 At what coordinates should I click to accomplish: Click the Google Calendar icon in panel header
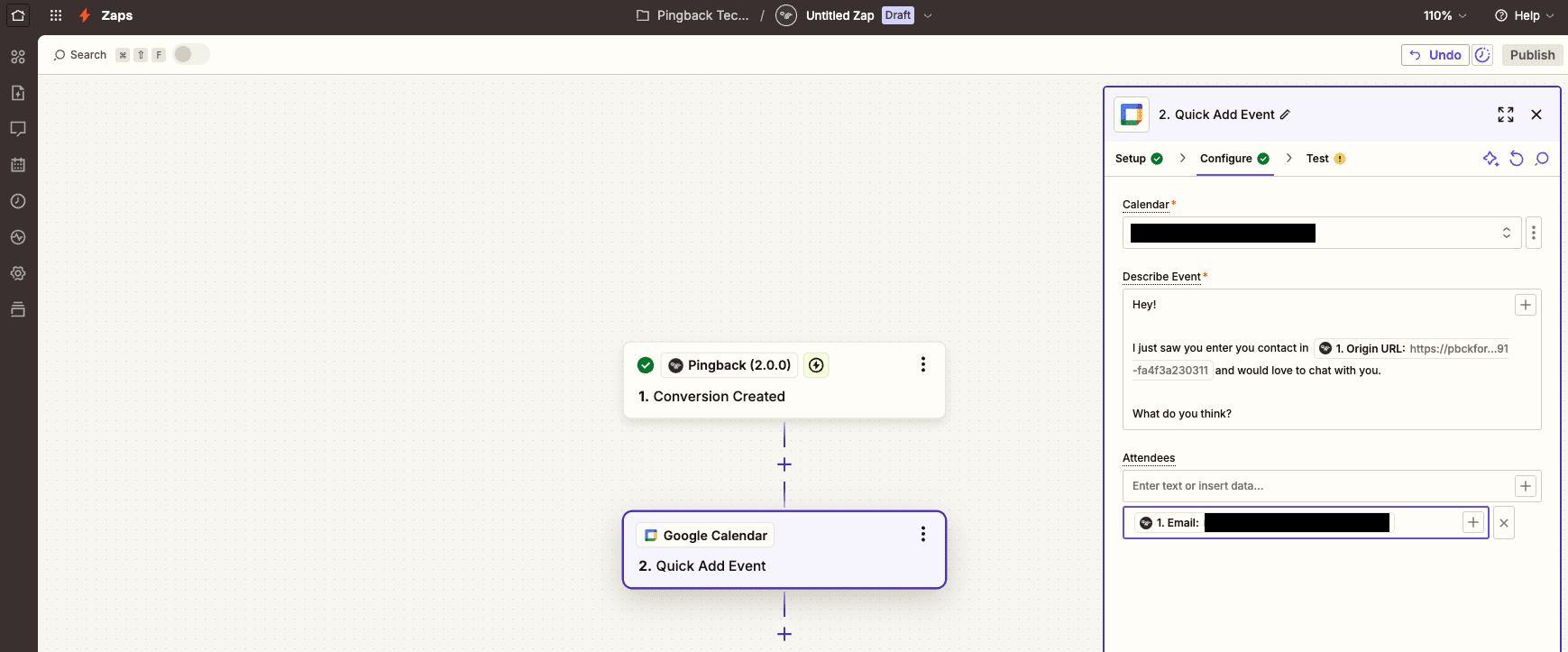pyautogui.click(x=1132, y=115)
